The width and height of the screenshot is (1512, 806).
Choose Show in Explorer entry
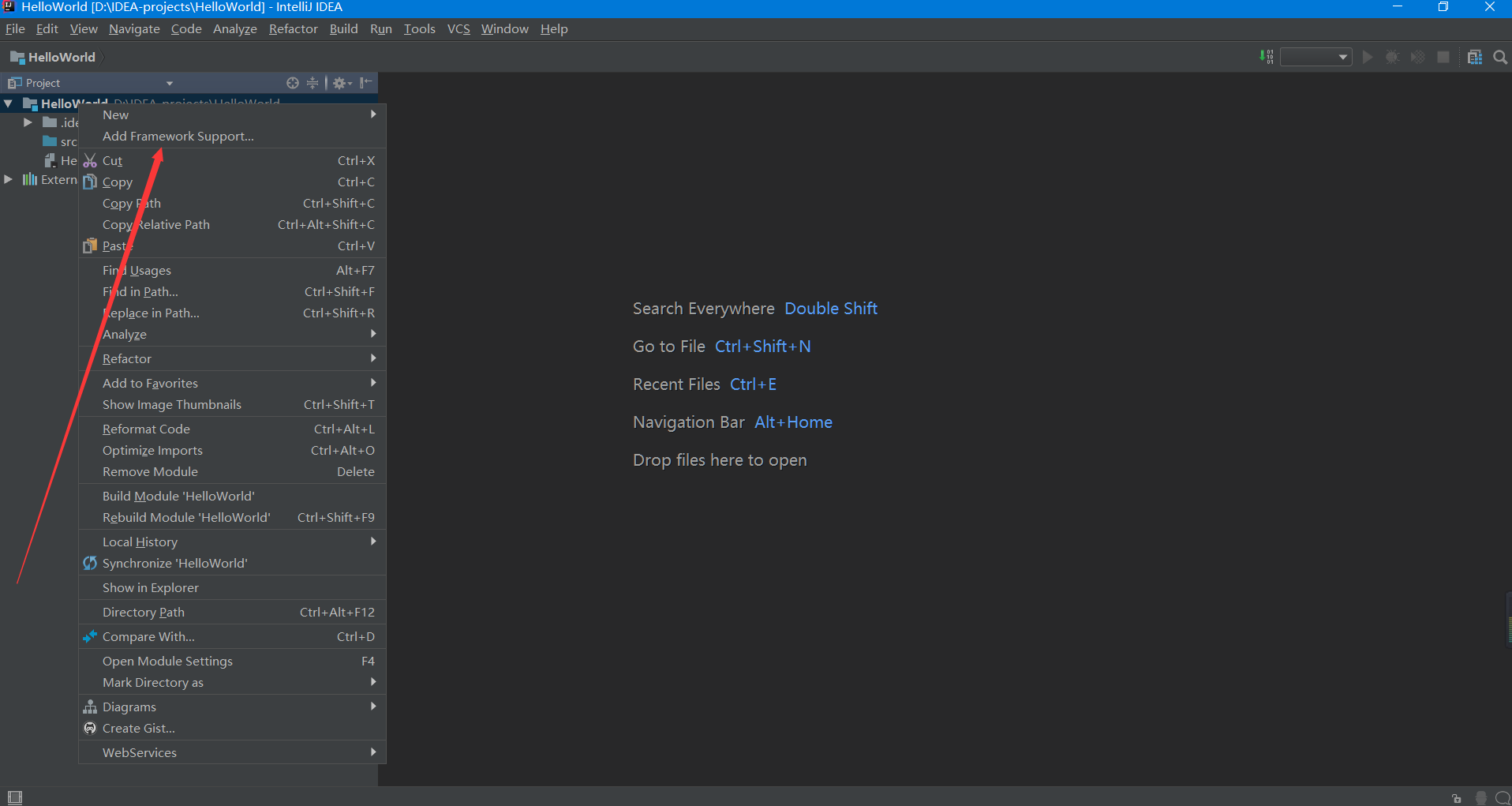tap(232, 587)
